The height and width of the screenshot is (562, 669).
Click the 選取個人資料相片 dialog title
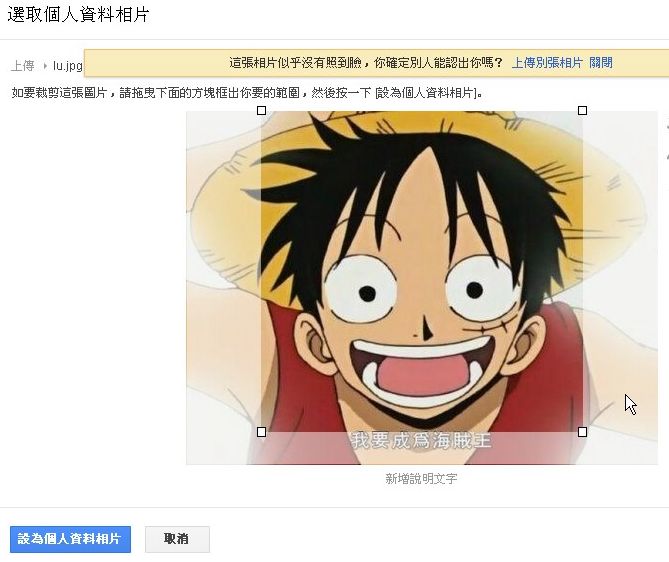(x=78, y=15)
